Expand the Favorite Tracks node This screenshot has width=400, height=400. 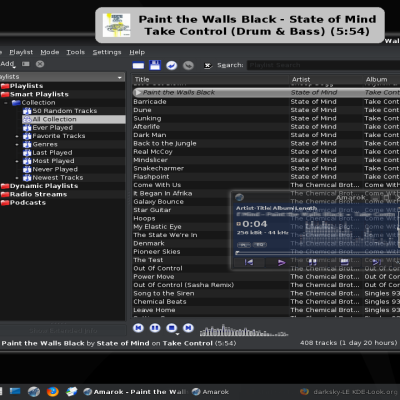click(17, 136)
